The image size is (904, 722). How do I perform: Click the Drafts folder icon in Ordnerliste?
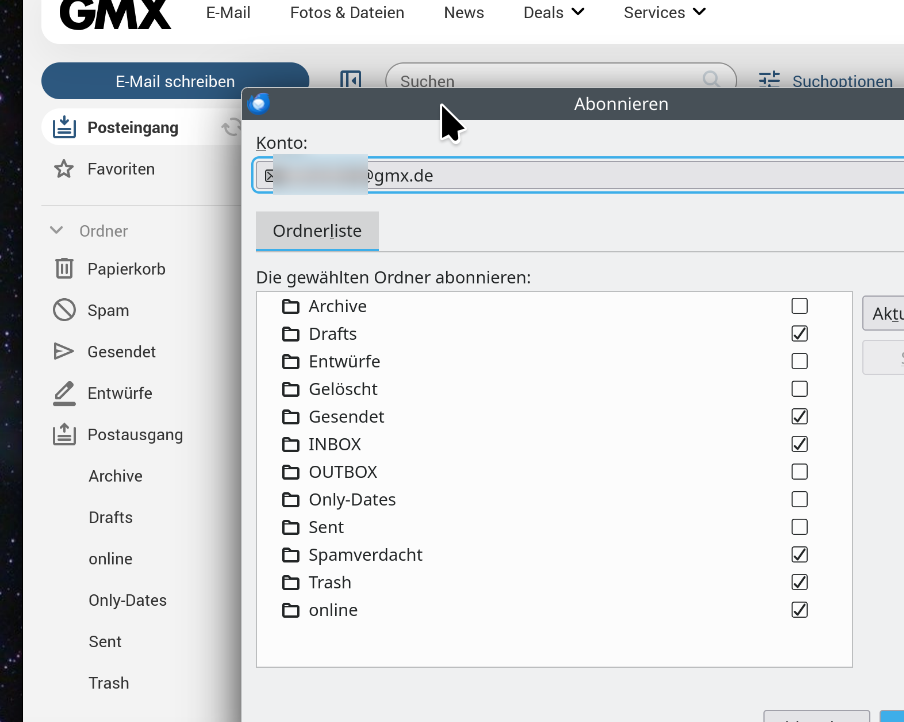pos(291,334)
